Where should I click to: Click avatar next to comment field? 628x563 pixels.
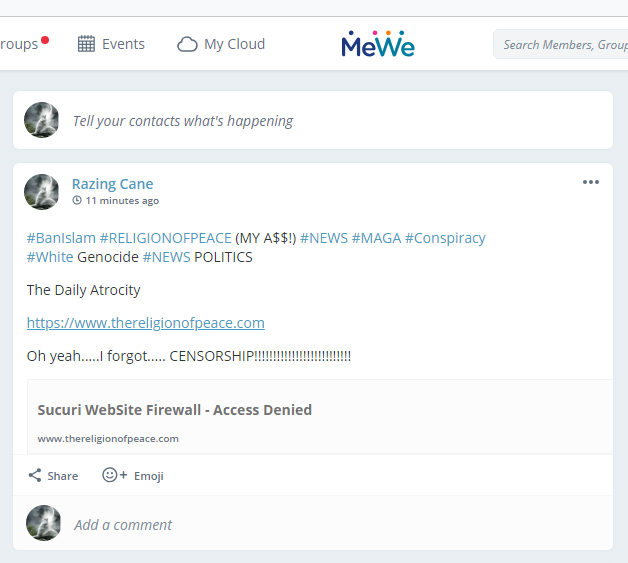(x=43, y=523)
